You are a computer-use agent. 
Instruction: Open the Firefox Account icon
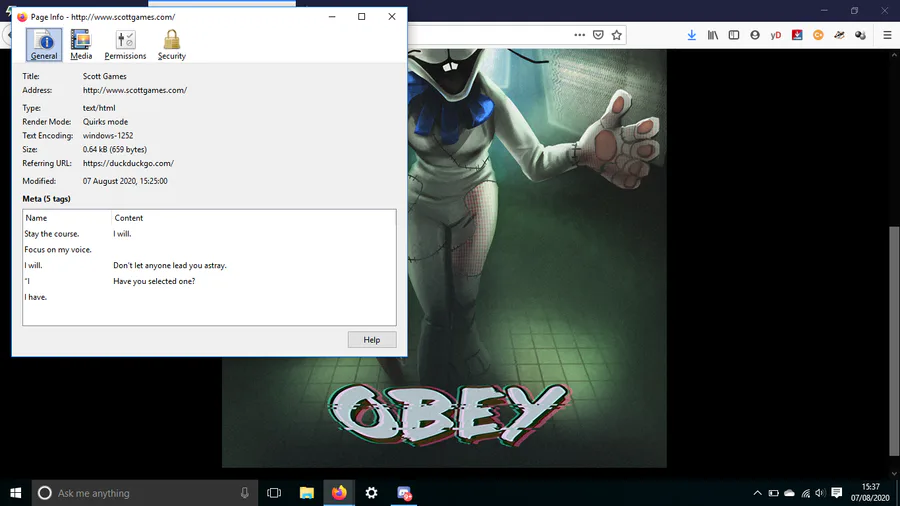click(x=755, y=35)
